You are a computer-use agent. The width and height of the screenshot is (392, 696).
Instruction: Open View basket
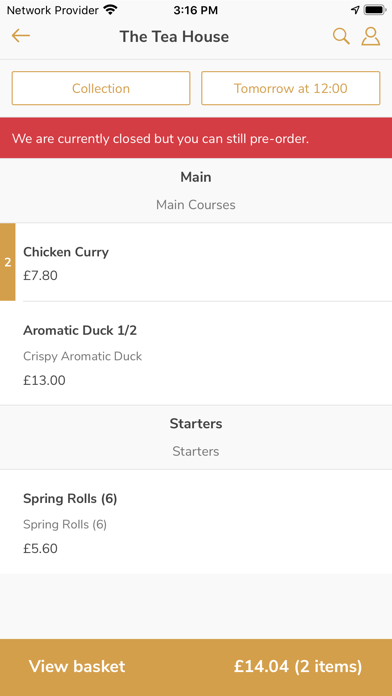[x=77, y=667]
